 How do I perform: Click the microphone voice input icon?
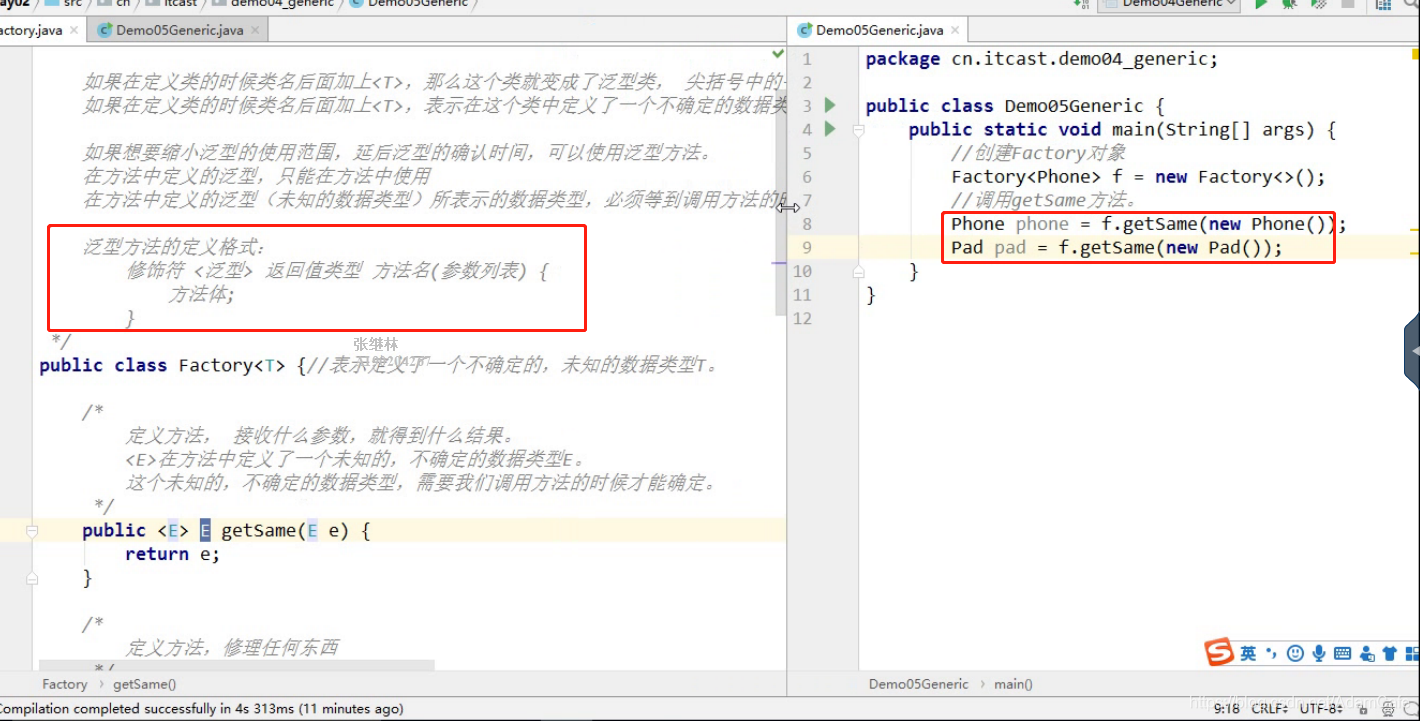click(x=1319, y=653)
